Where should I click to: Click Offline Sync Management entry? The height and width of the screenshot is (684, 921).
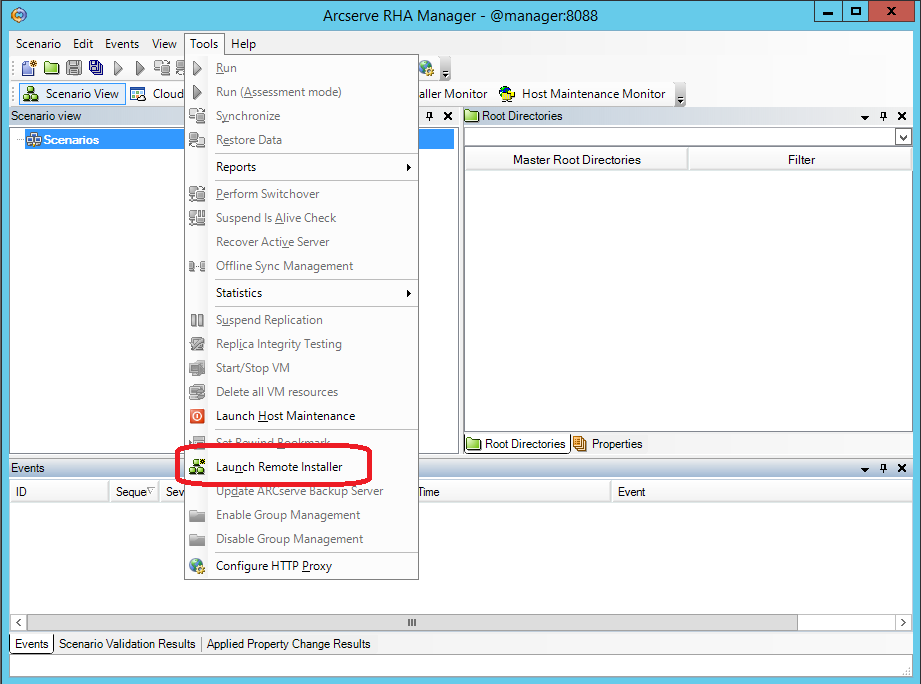[301, 266]
